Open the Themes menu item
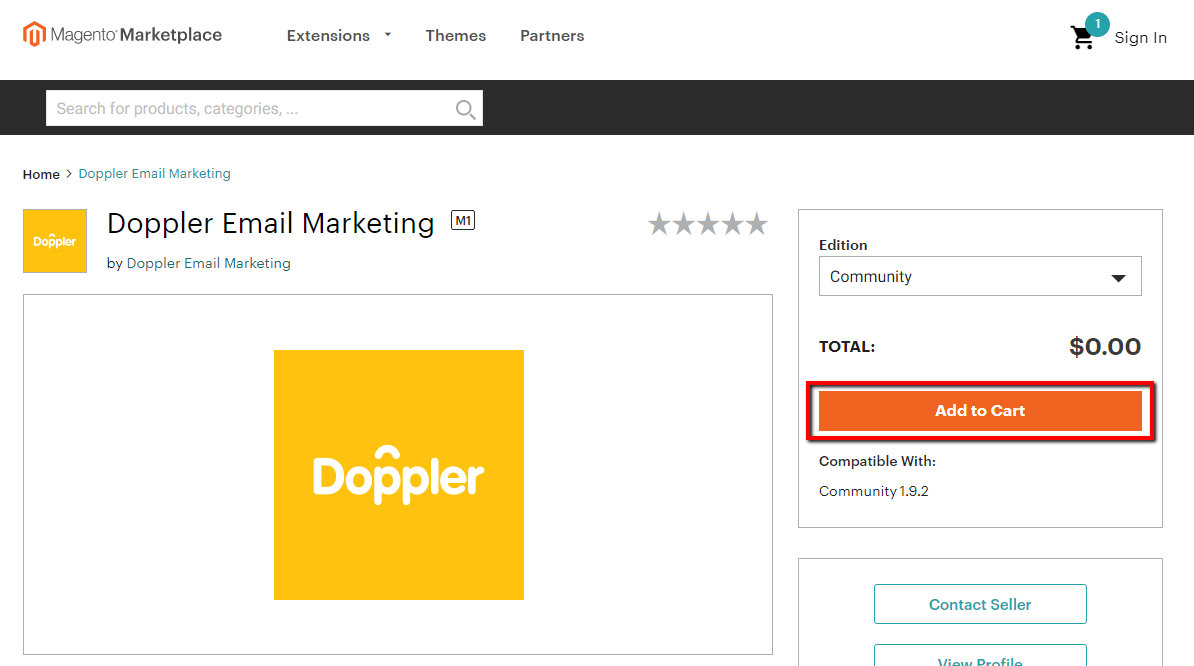 tap(455, 36)
